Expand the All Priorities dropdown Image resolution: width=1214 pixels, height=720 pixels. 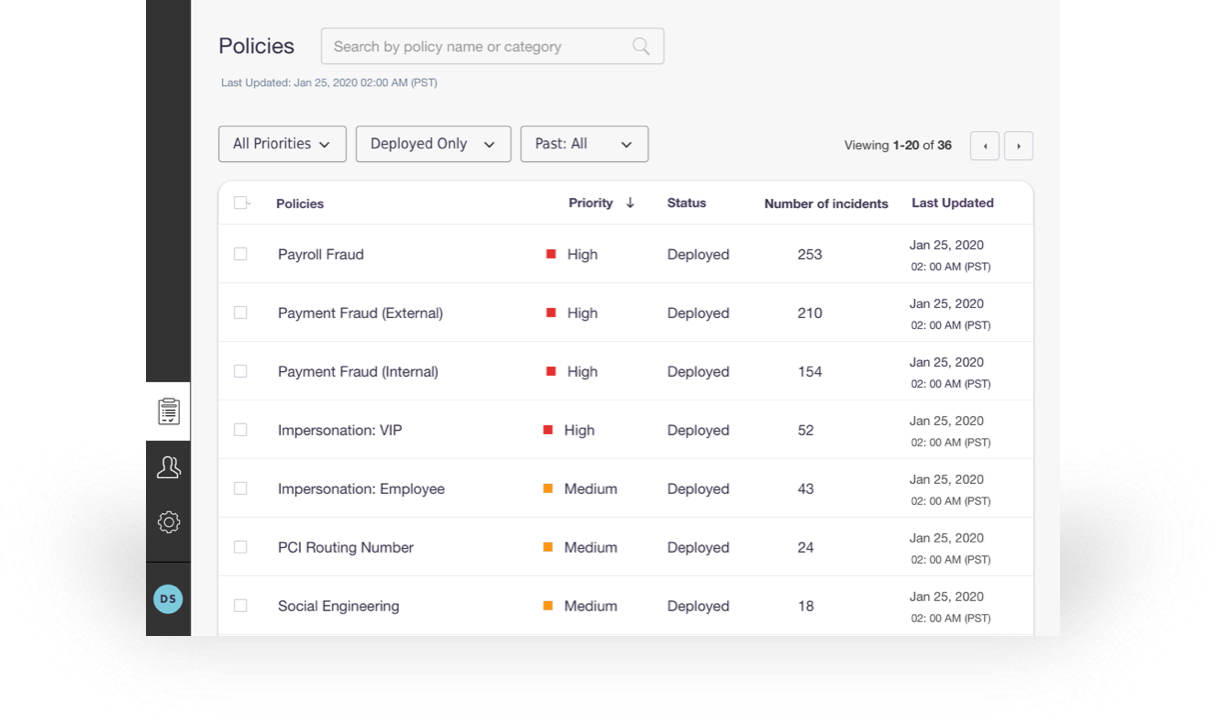pos(282,144)
